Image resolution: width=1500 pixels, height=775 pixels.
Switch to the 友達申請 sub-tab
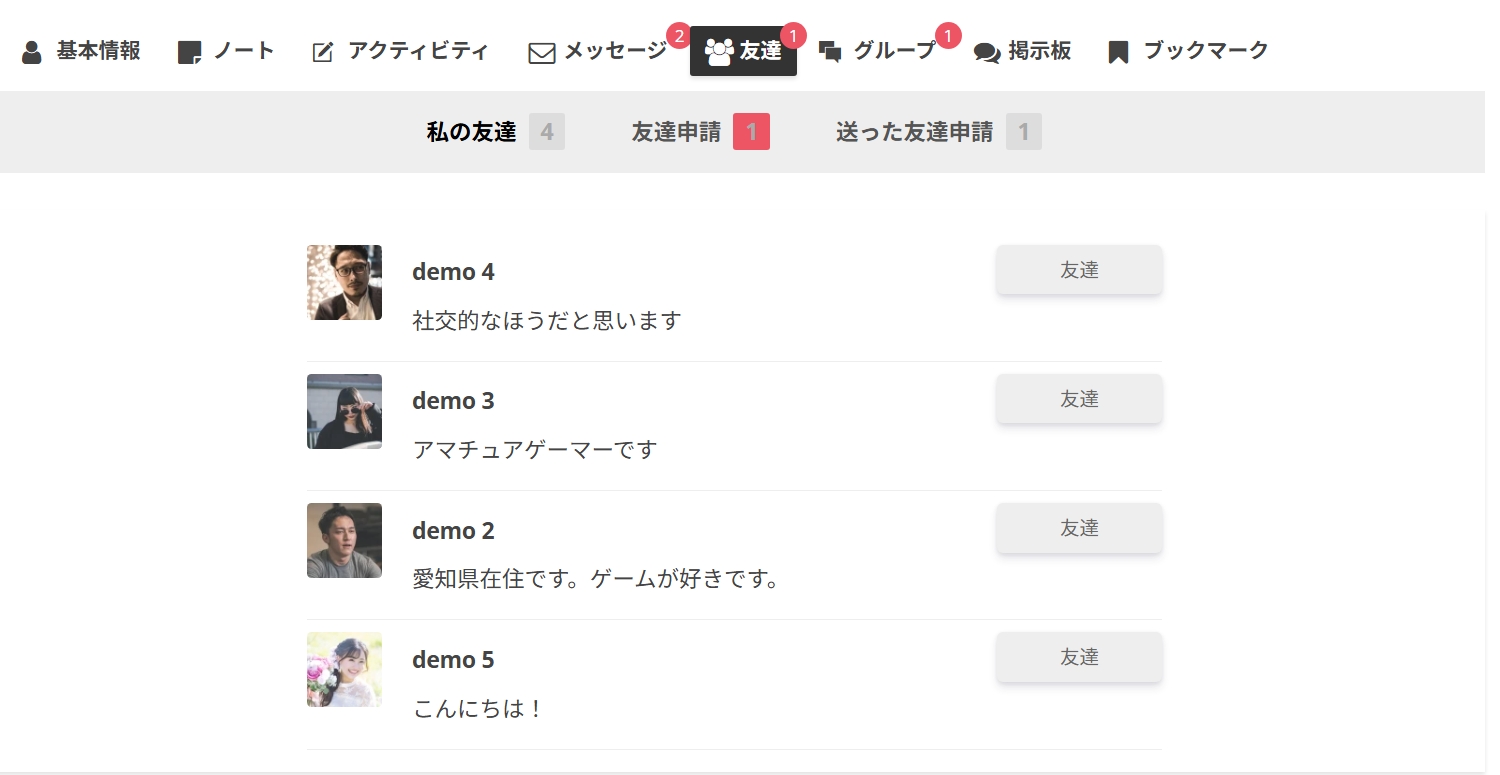pos(676,132)
